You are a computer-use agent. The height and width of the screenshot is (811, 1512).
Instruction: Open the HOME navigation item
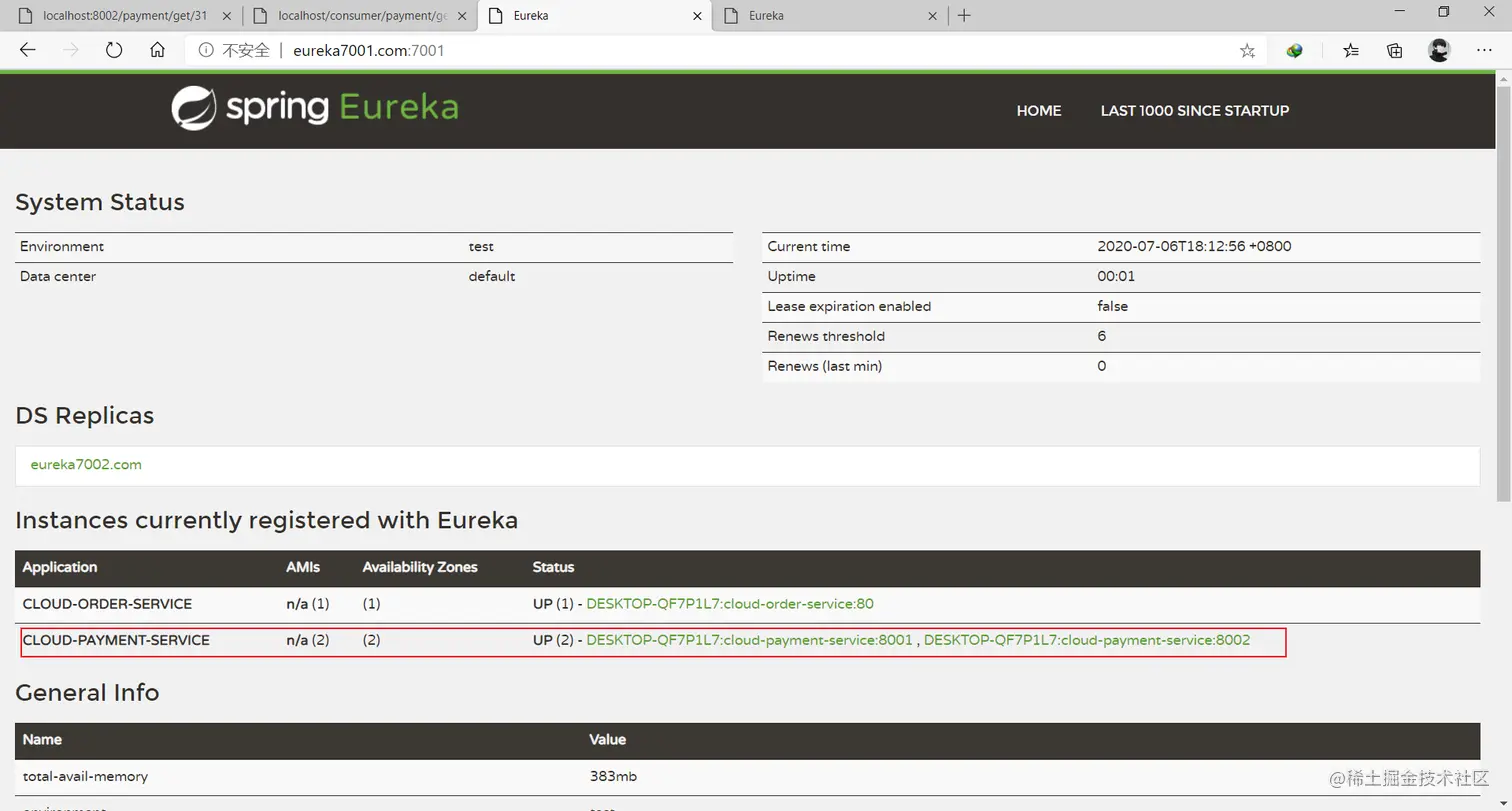[x=1039, y=111]
